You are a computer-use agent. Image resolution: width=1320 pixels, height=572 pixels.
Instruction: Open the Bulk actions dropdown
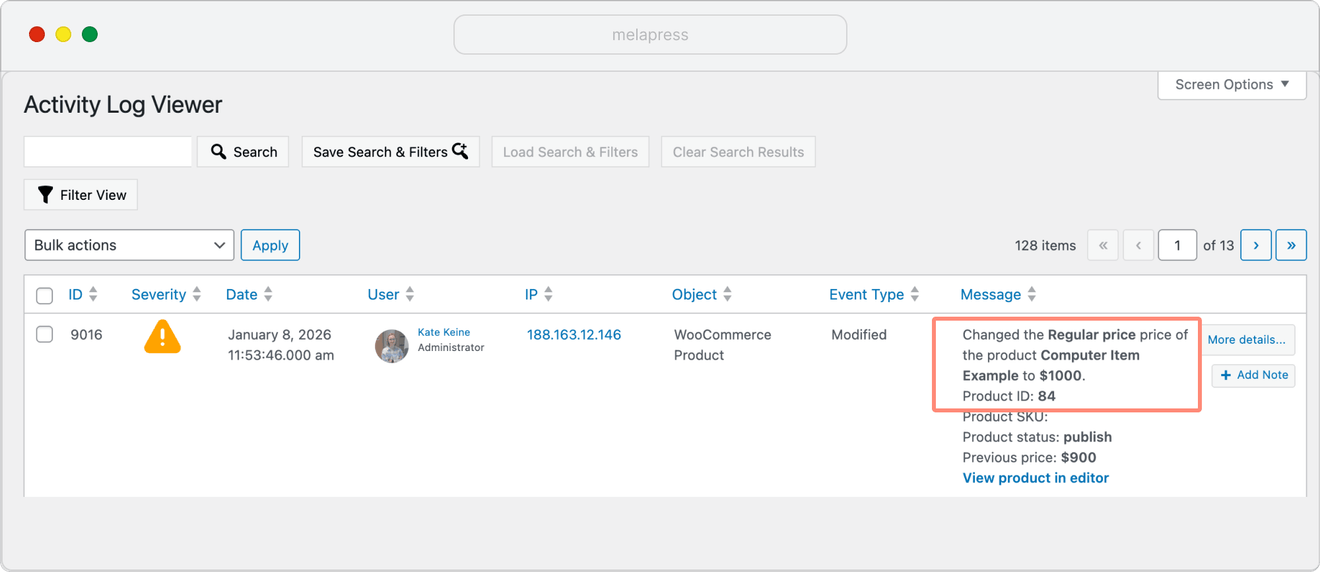pos(129,245)
